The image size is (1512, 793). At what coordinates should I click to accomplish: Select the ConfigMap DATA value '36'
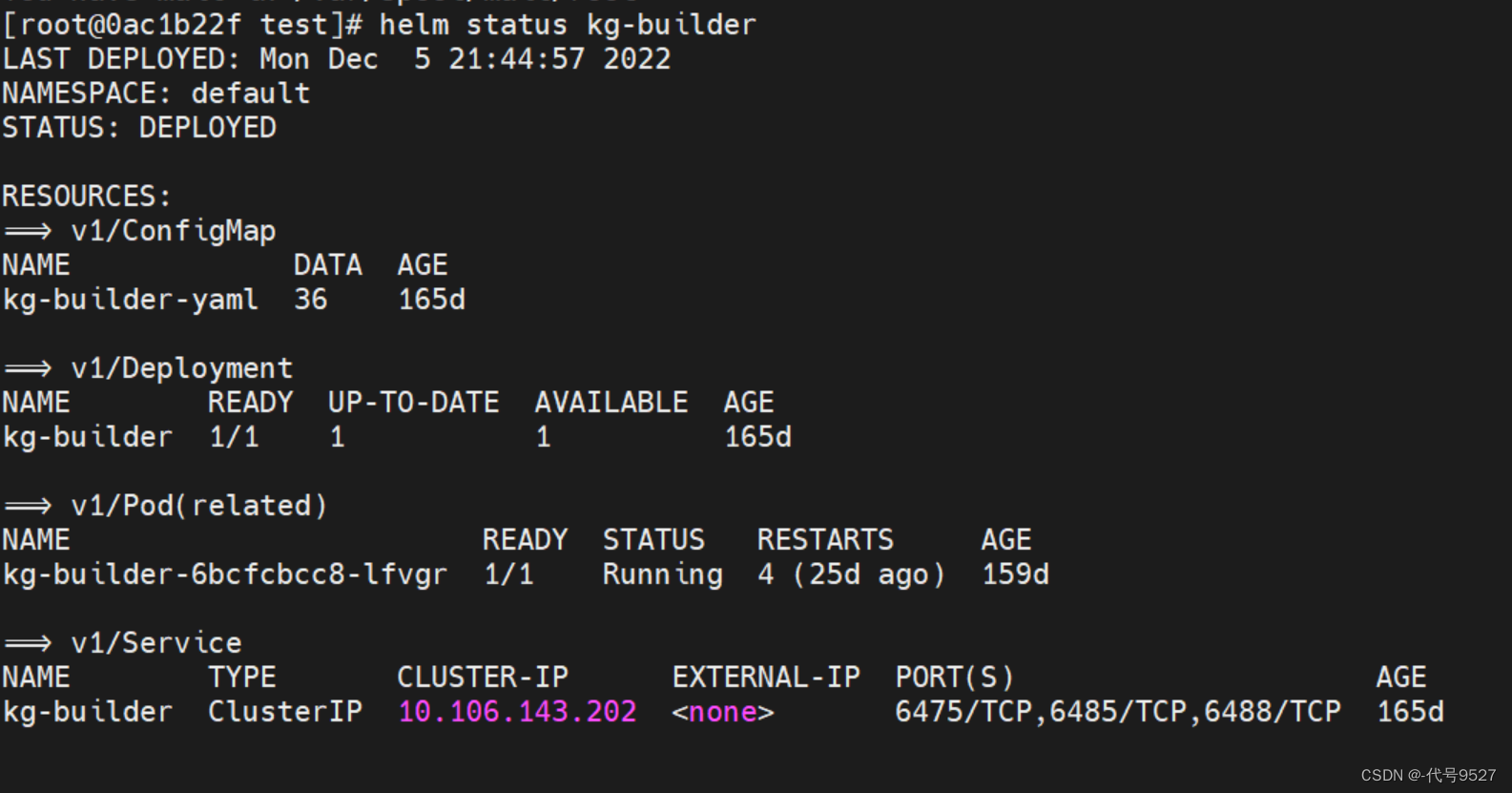pos(311,300)
